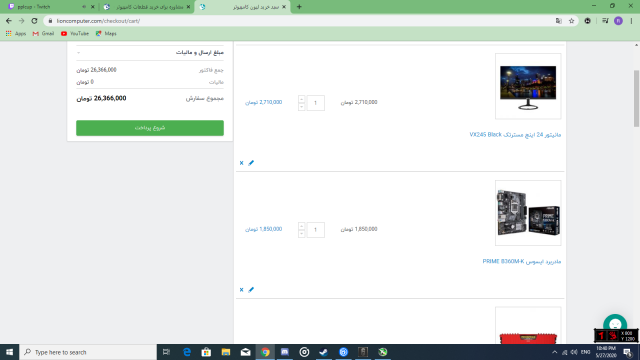Open Apps shortcut in bookmarks bar
This screenshot has height=360, width=640.
(16, 33)
